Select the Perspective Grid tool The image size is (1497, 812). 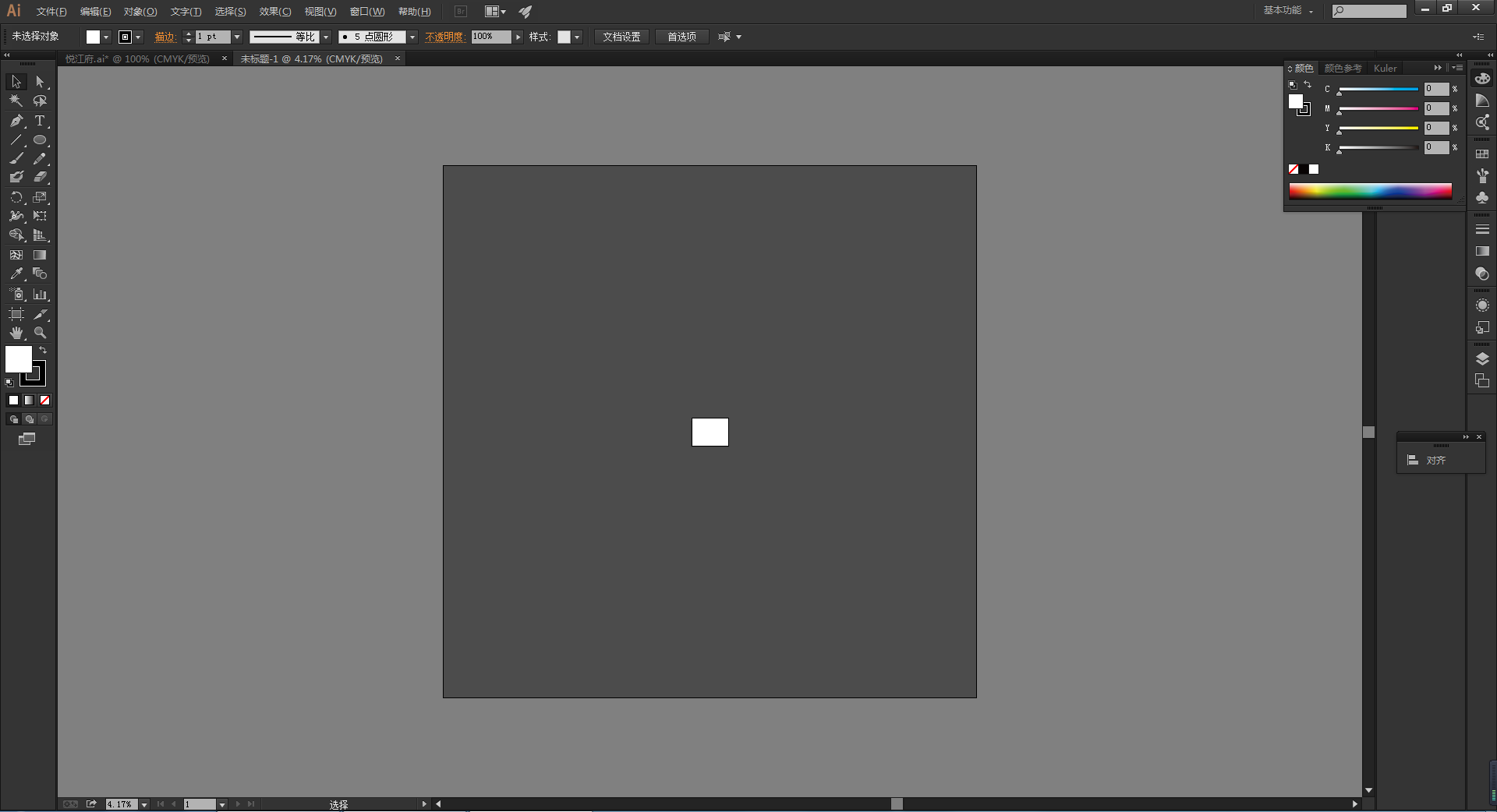pyautogui.click(x=40, y=235)
